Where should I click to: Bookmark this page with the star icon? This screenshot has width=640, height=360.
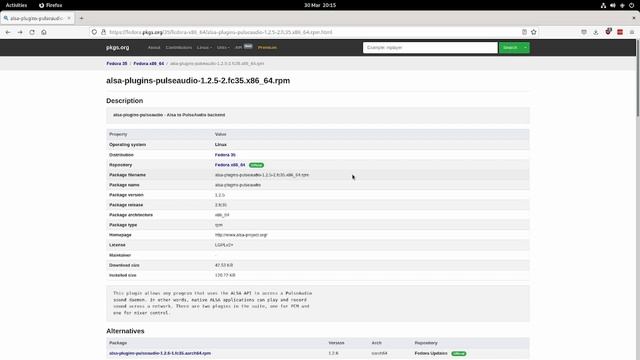533,32
